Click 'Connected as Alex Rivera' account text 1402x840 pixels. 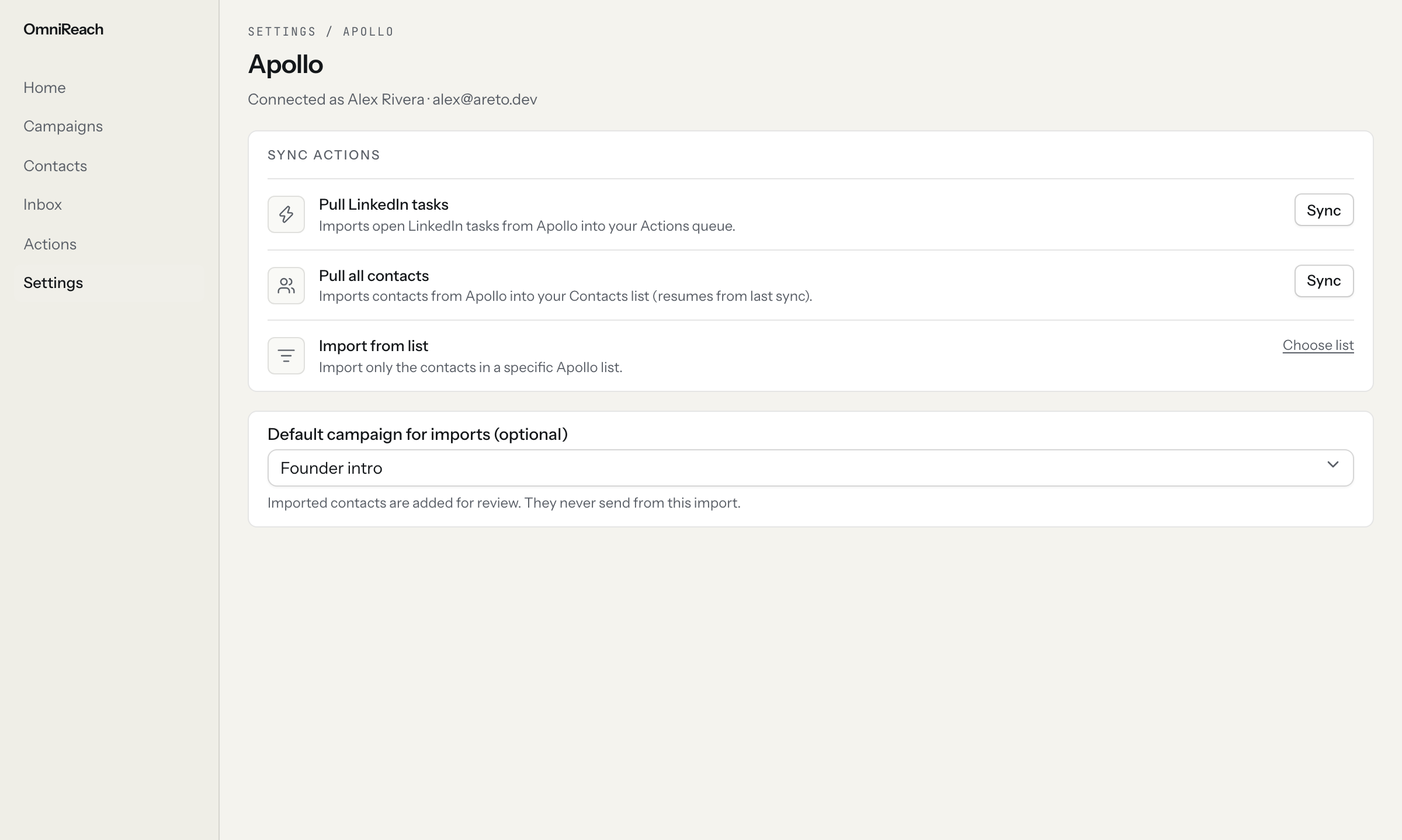tap(392, 99)
